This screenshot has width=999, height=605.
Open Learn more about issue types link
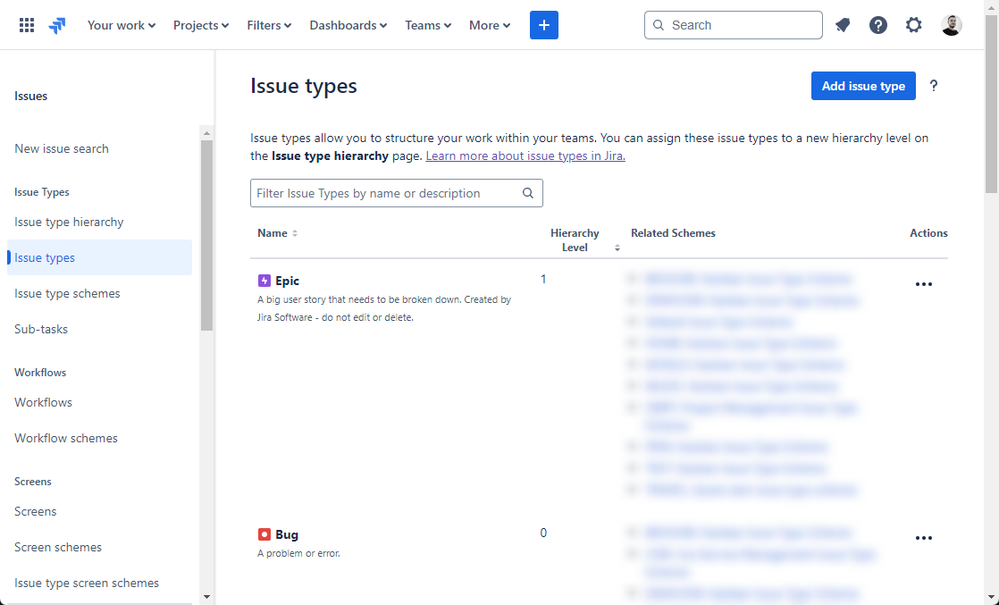point(526,155)
